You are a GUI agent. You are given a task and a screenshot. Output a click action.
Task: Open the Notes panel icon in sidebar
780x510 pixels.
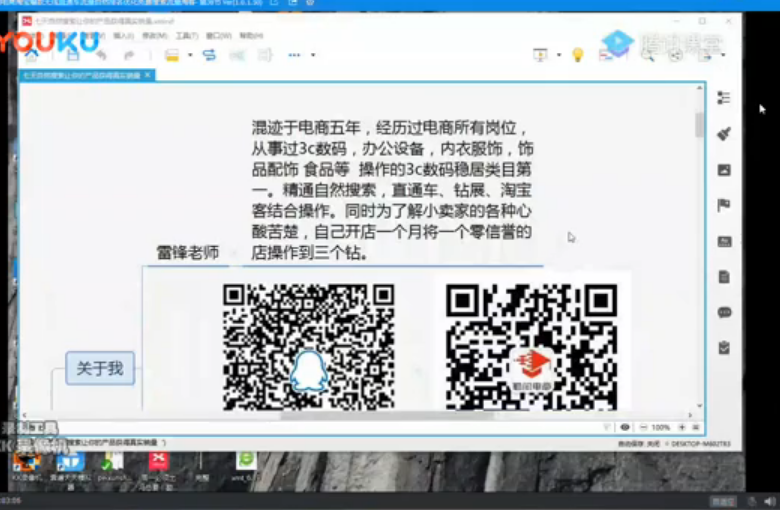(x=724, y=277)
